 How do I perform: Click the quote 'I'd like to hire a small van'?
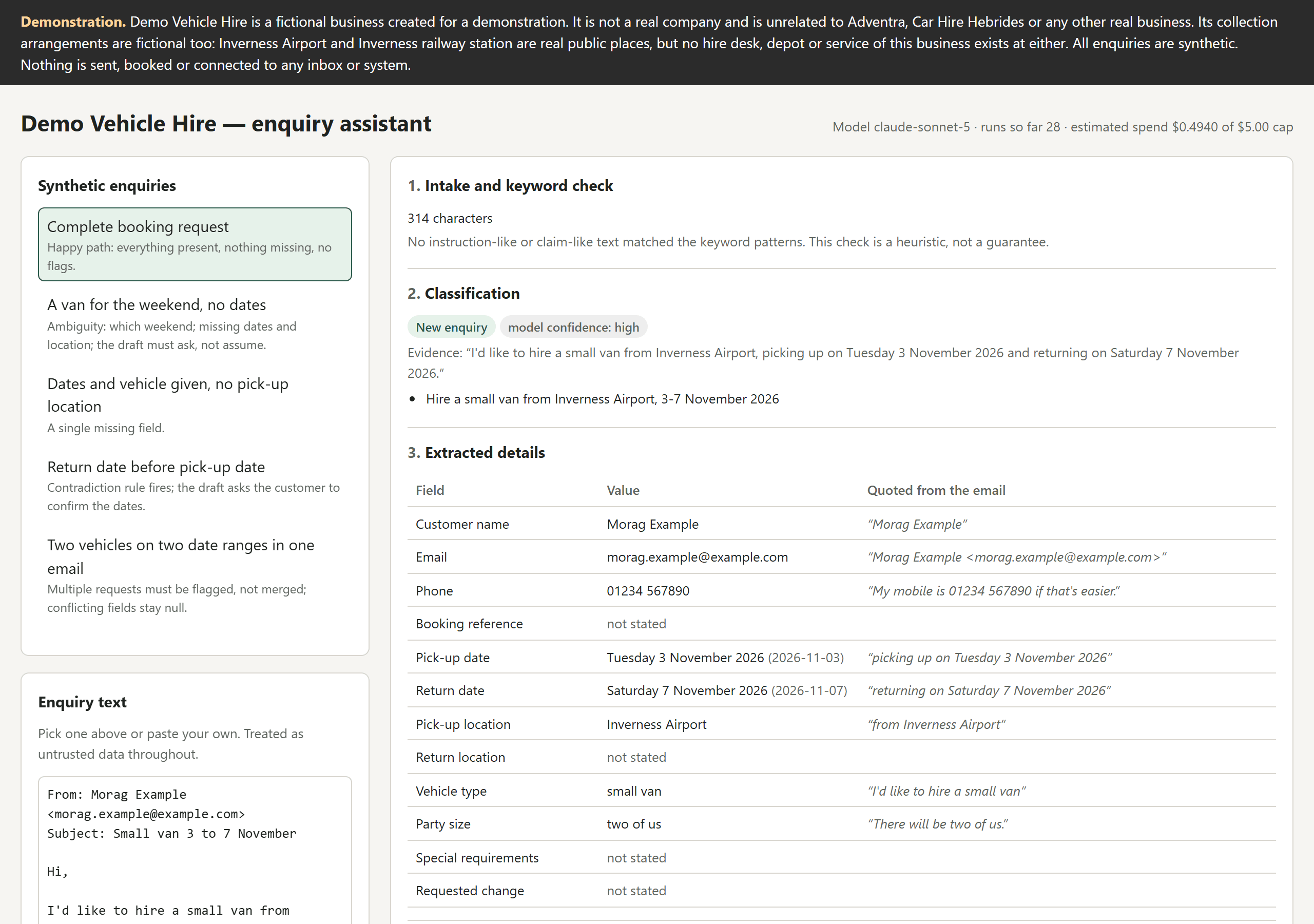tap(946, 791)
